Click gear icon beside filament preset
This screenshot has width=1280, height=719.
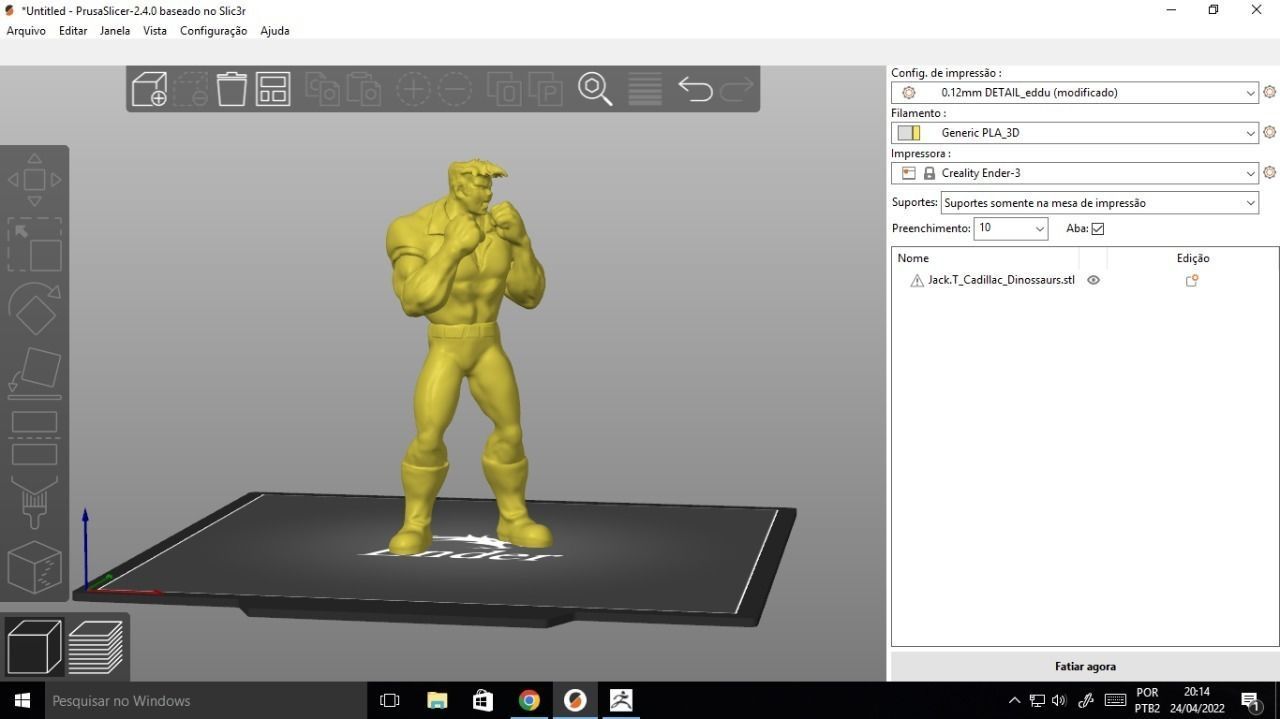click(x=1269, y=132)
